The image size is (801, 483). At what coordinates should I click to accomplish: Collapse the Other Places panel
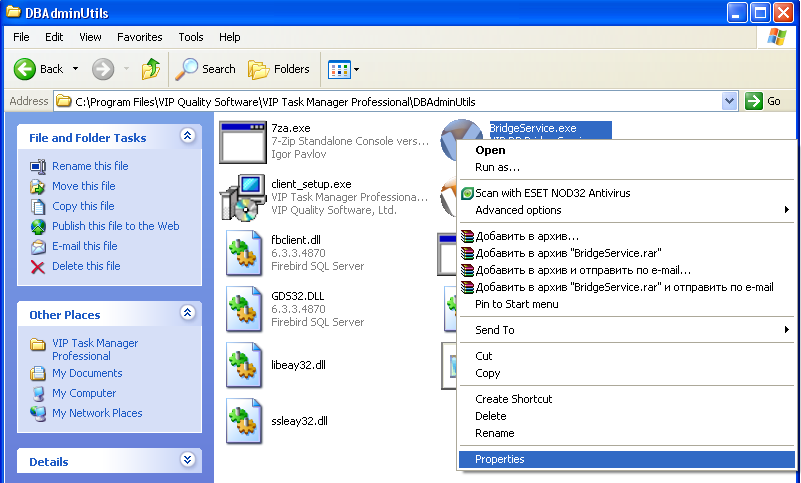pyautogui.click(x=187, y=314)
